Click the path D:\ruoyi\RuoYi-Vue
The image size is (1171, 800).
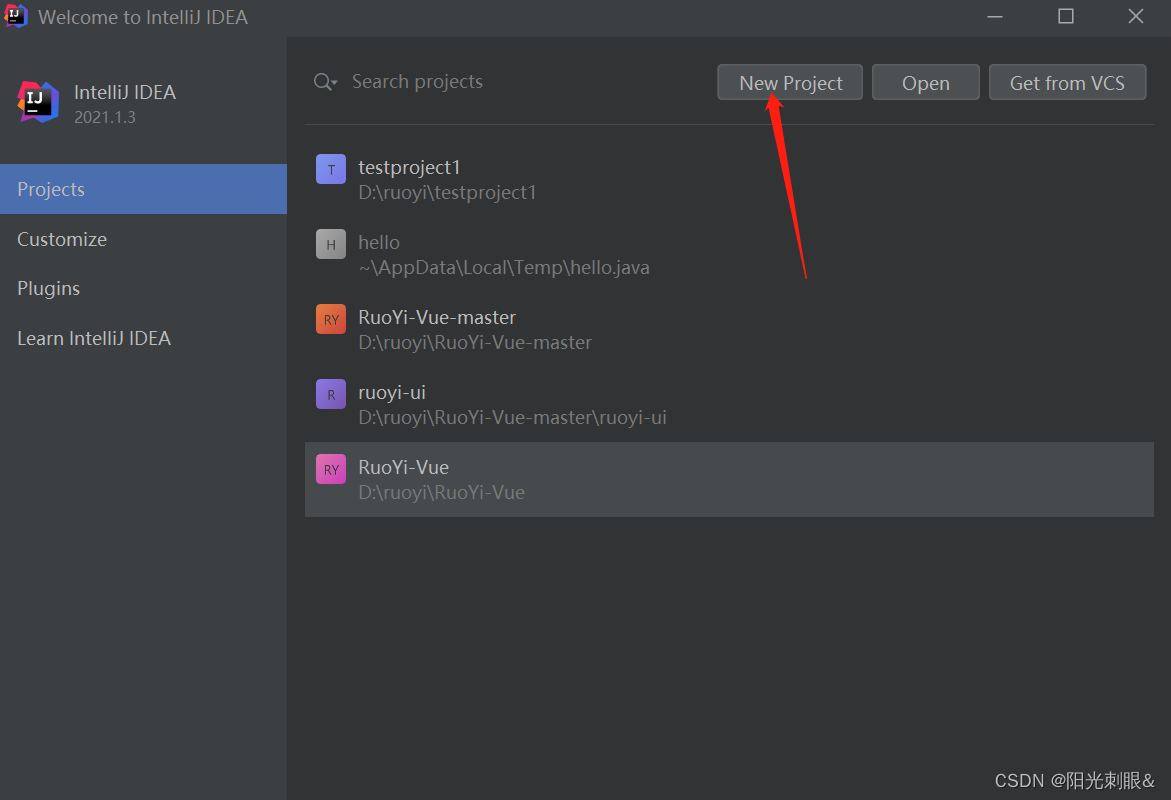click(441, 493)
